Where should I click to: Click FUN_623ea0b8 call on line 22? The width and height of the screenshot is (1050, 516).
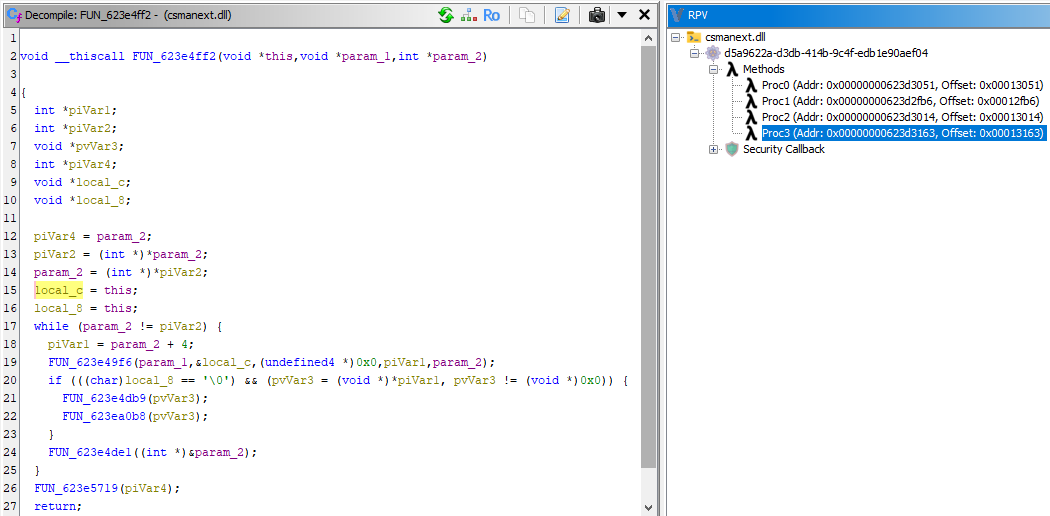(104, 416)
